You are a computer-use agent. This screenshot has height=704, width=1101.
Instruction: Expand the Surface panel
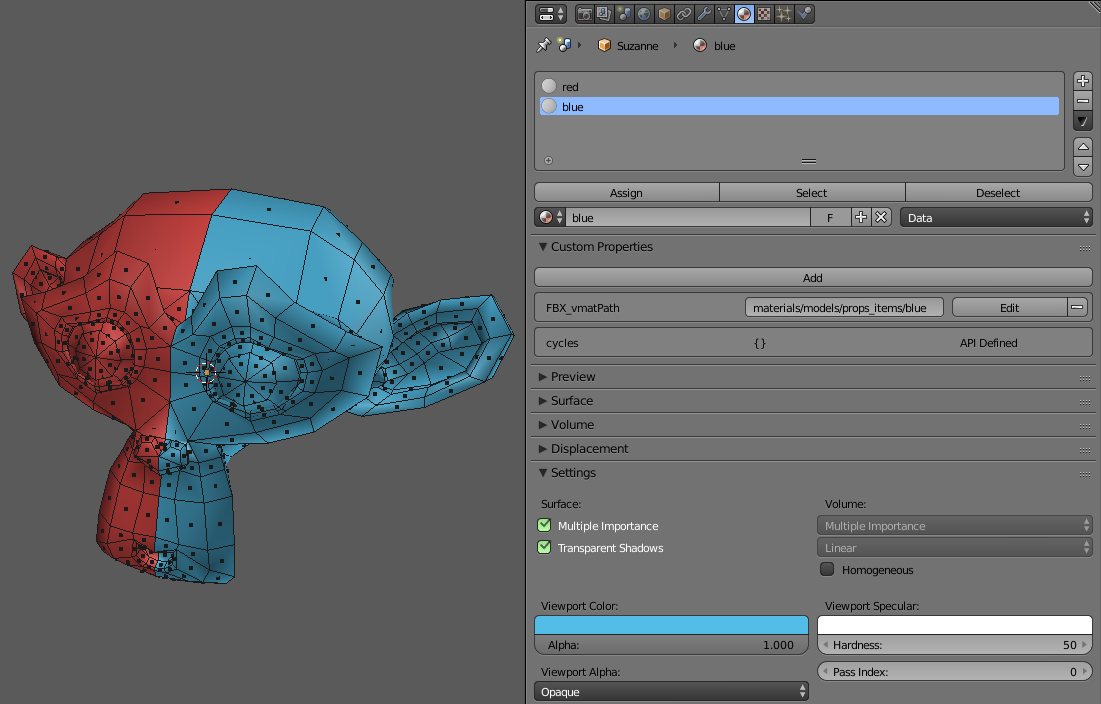click(x=543, y=401)
